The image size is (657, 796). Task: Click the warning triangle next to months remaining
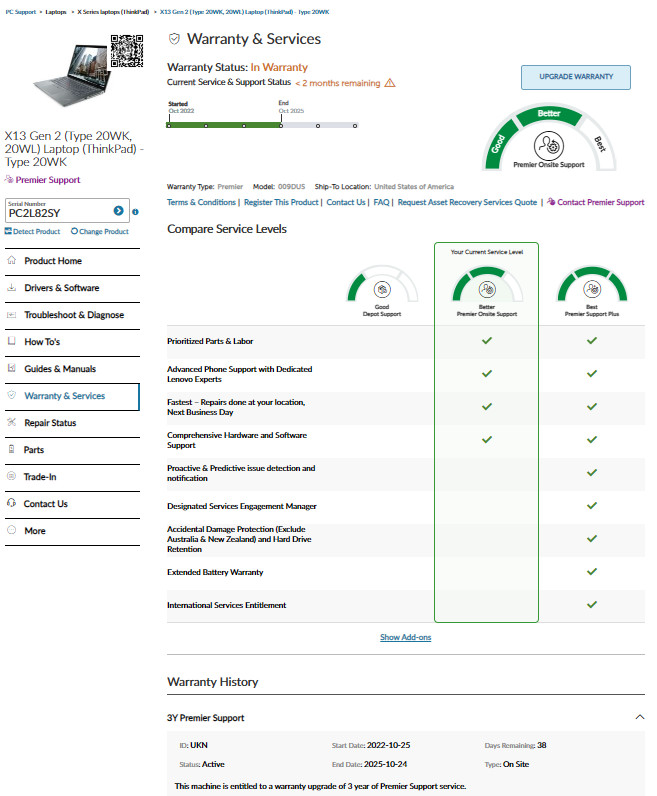(x=390, y=83)
